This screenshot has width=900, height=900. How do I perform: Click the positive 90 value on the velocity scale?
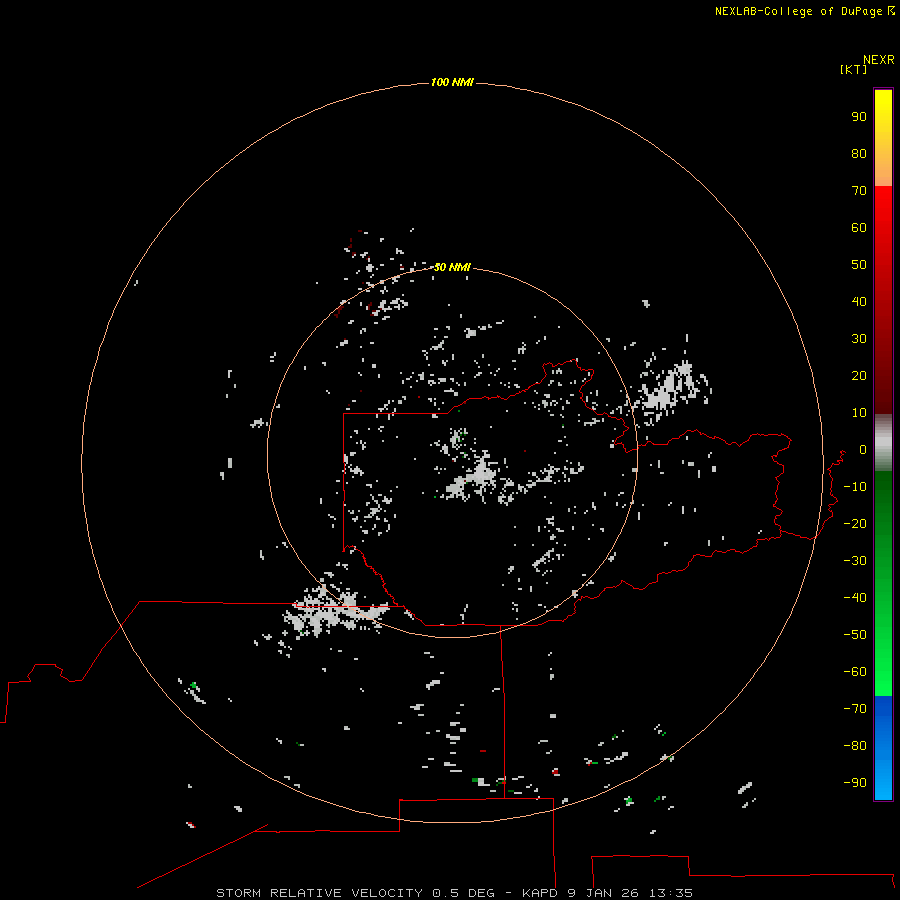pyautogui.click(x=859, y=117)
